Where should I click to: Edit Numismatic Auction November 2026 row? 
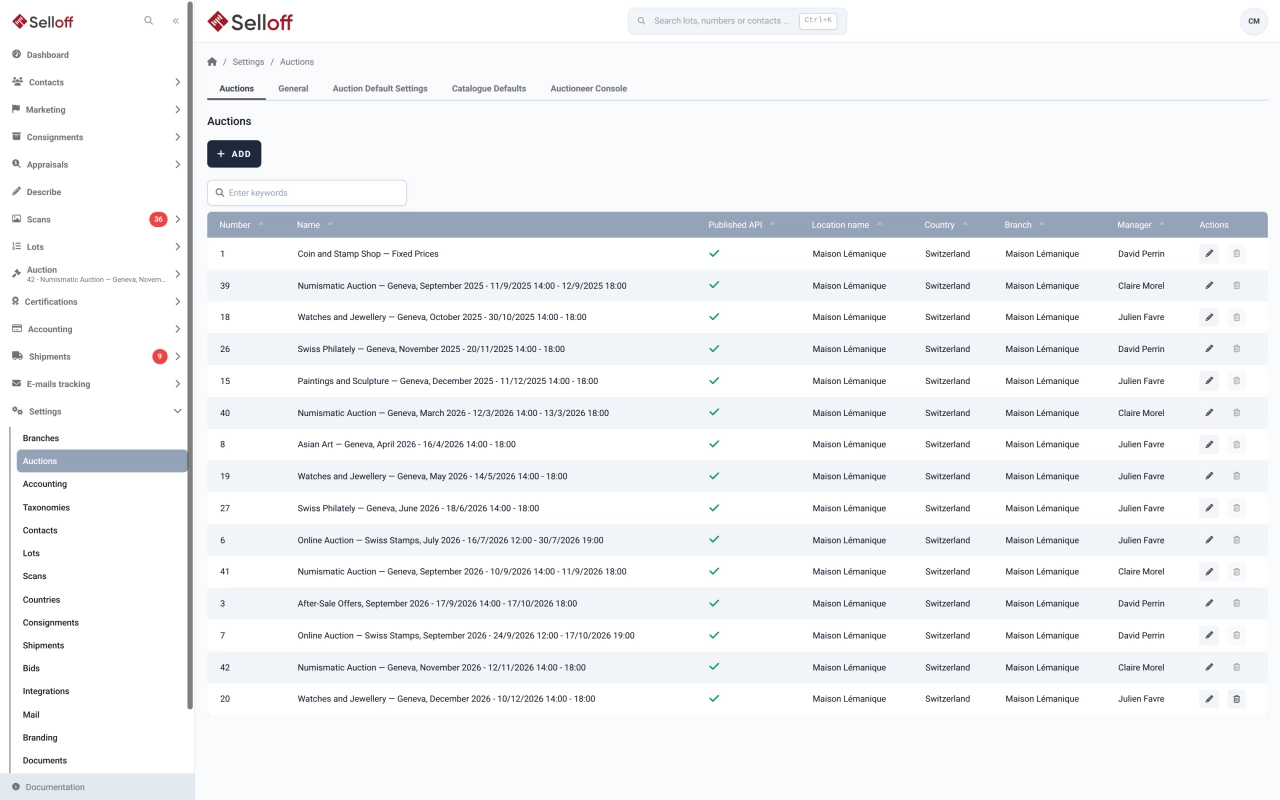pyautogui.click(x=1209, y=667)
